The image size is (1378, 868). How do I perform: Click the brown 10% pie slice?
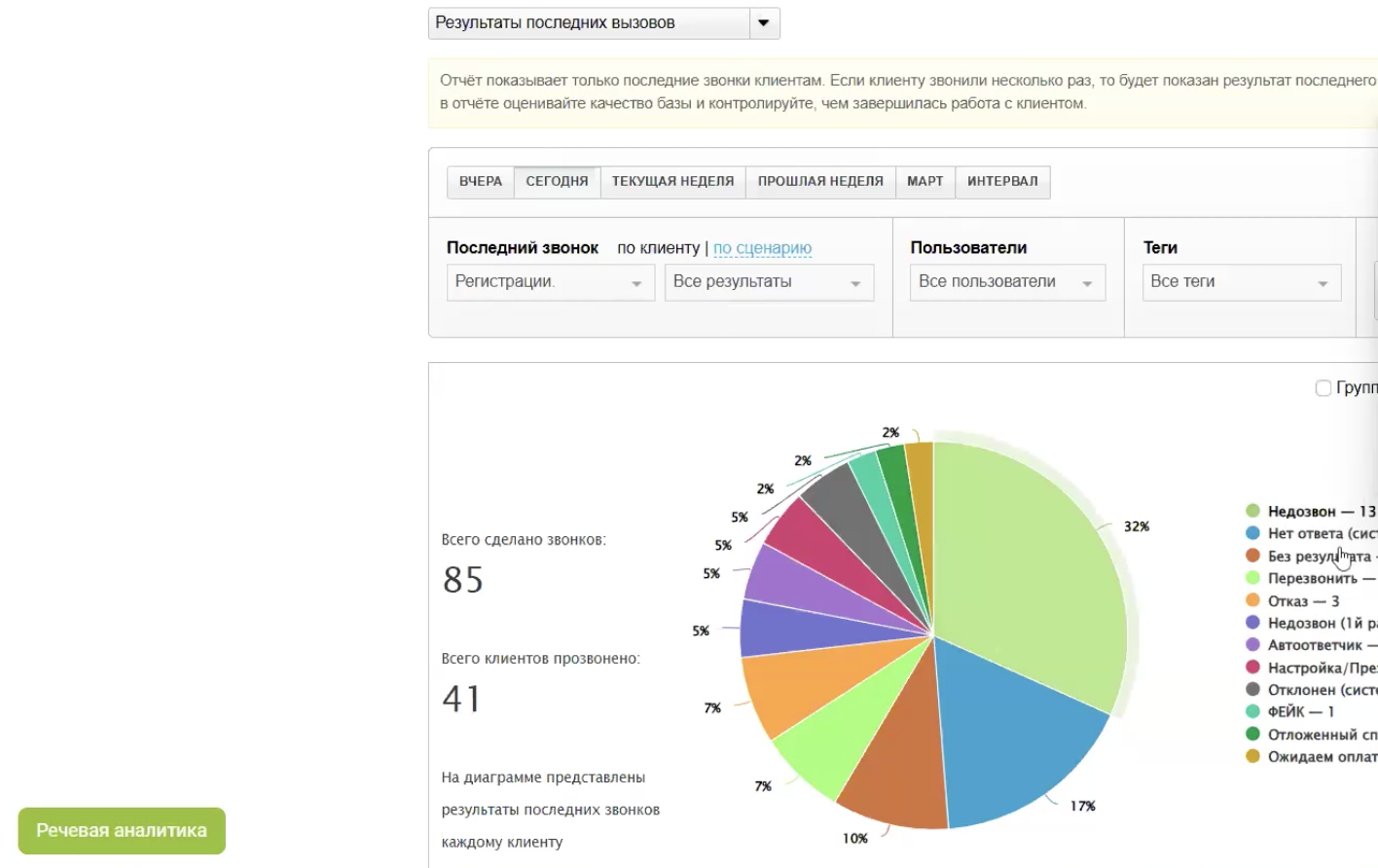click(x=900, y=759)
